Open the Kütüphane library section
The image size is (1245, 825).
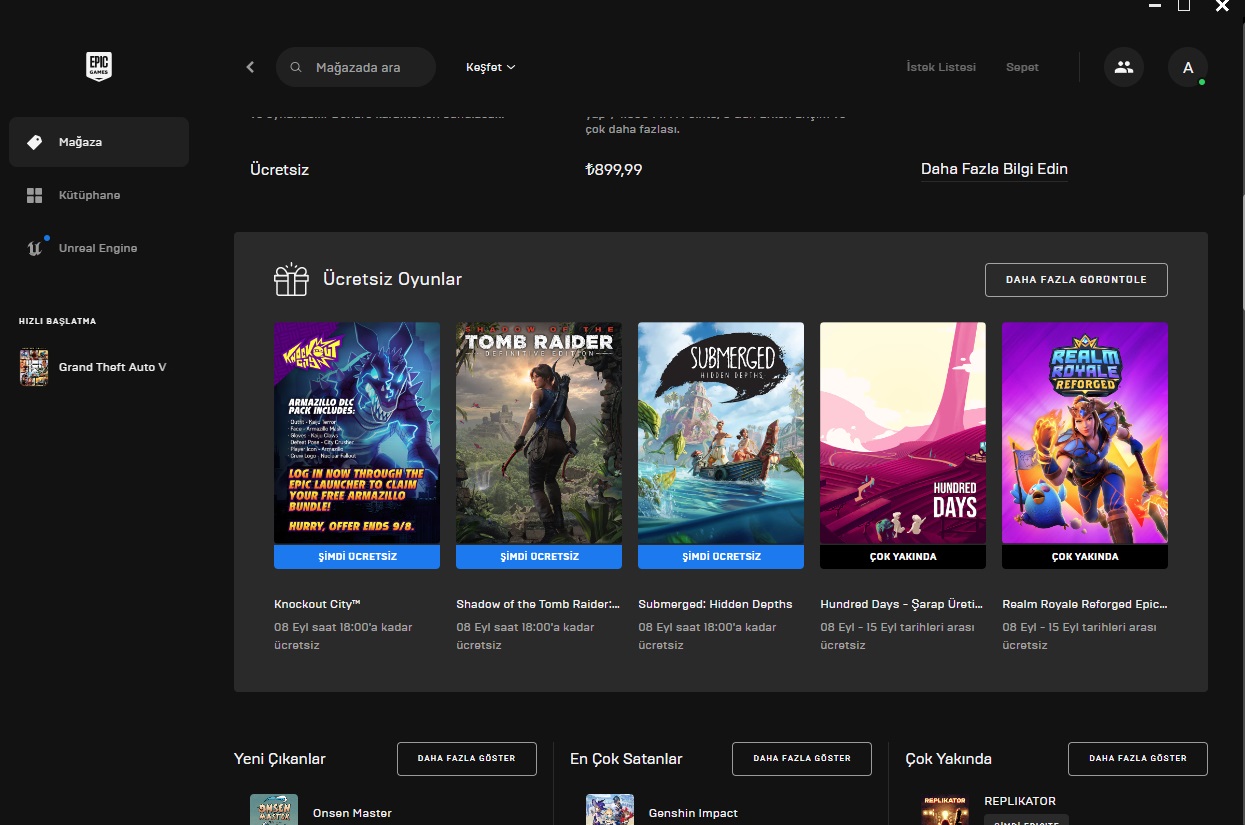coord(99,195)
